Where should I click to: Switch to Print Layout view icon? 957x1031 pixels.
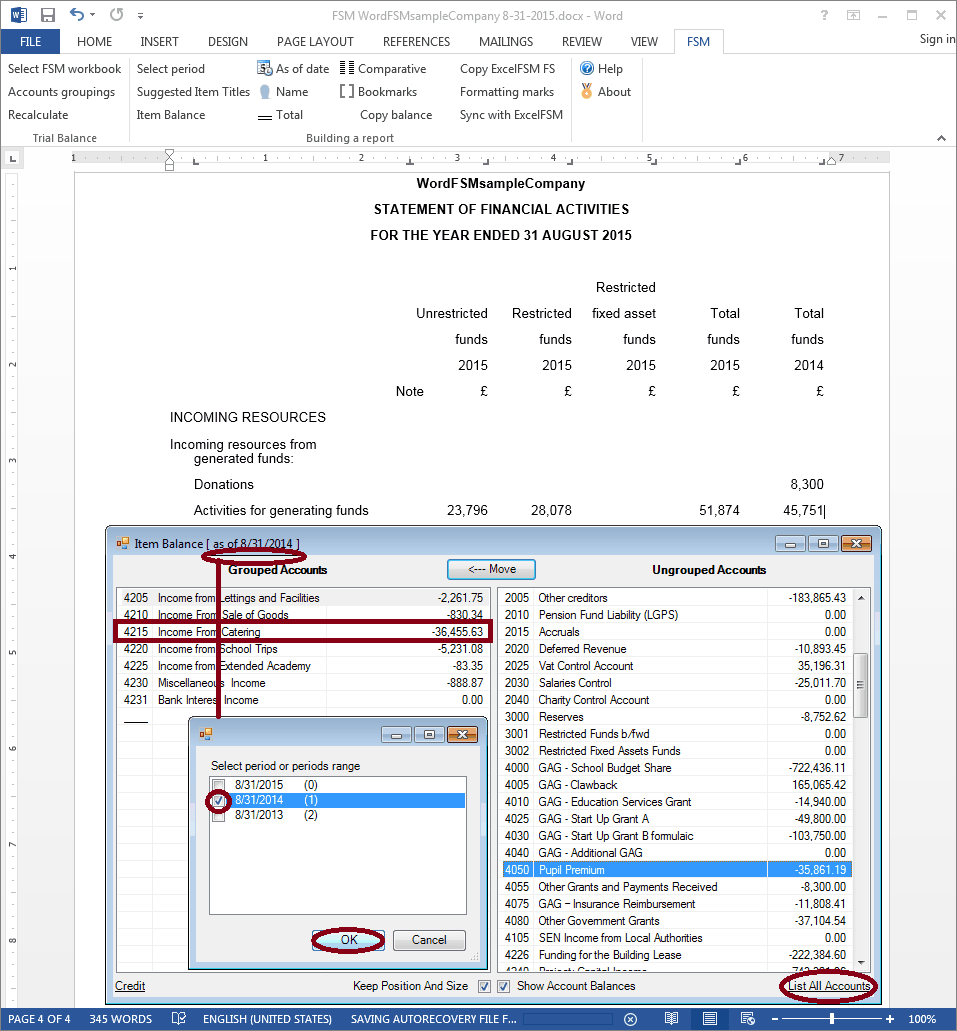coord(710,1019)
